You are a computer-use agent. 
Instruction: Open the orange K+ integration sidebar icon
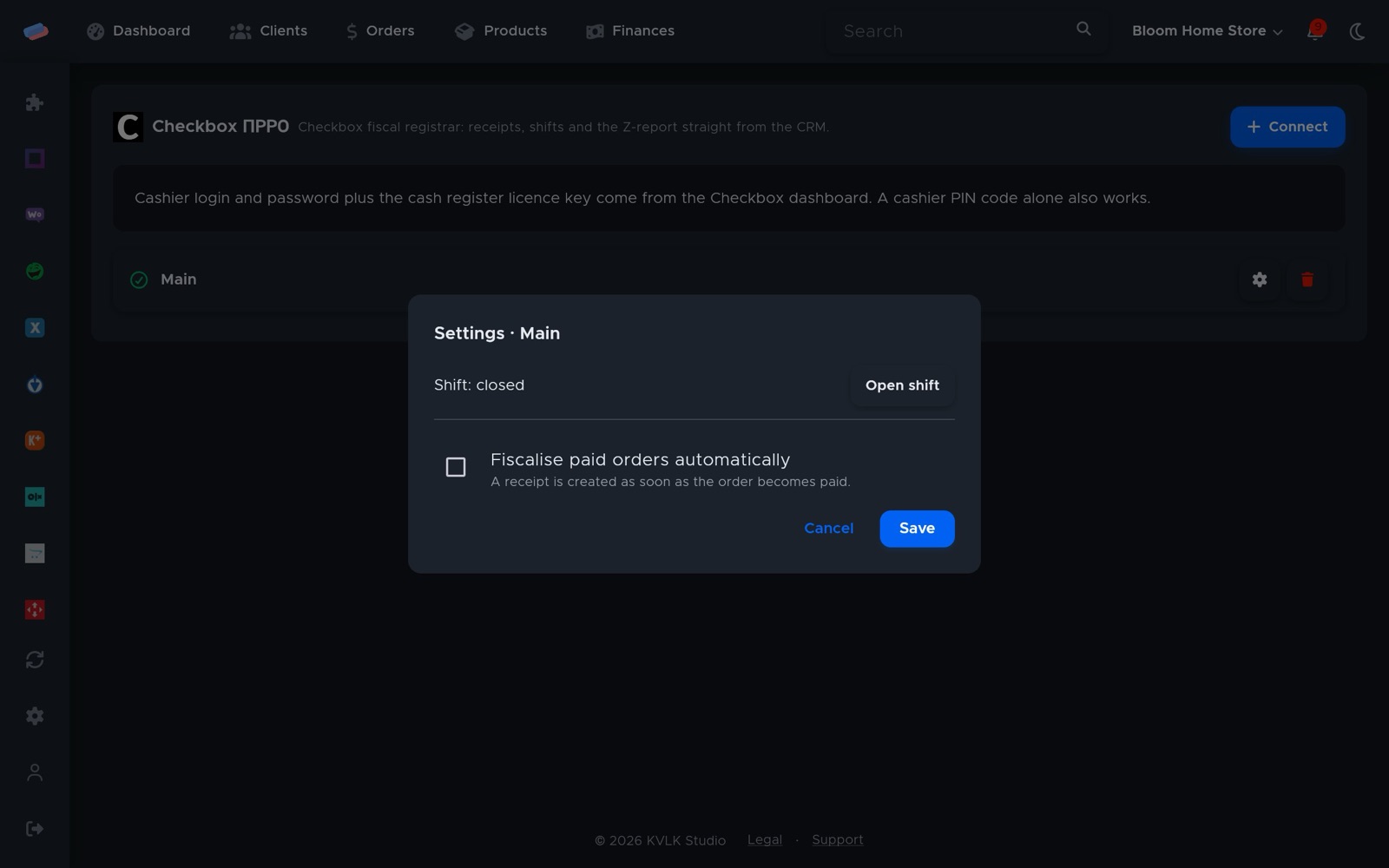click(x=35, y=440)
